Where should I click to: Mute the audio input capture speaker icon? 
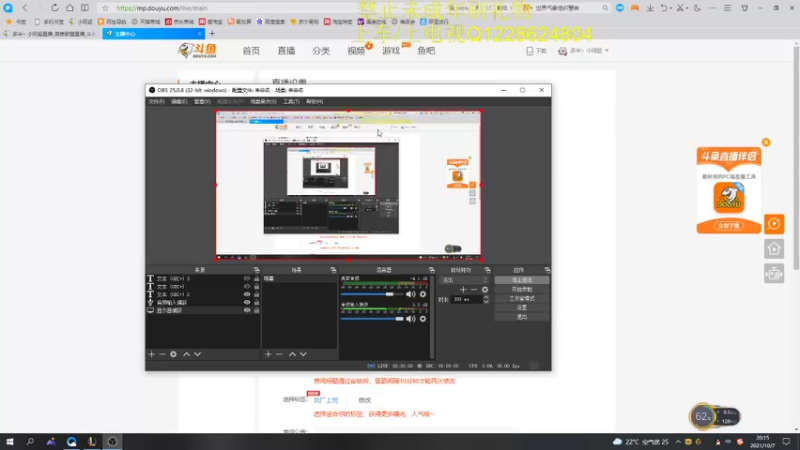click(411, 319)
